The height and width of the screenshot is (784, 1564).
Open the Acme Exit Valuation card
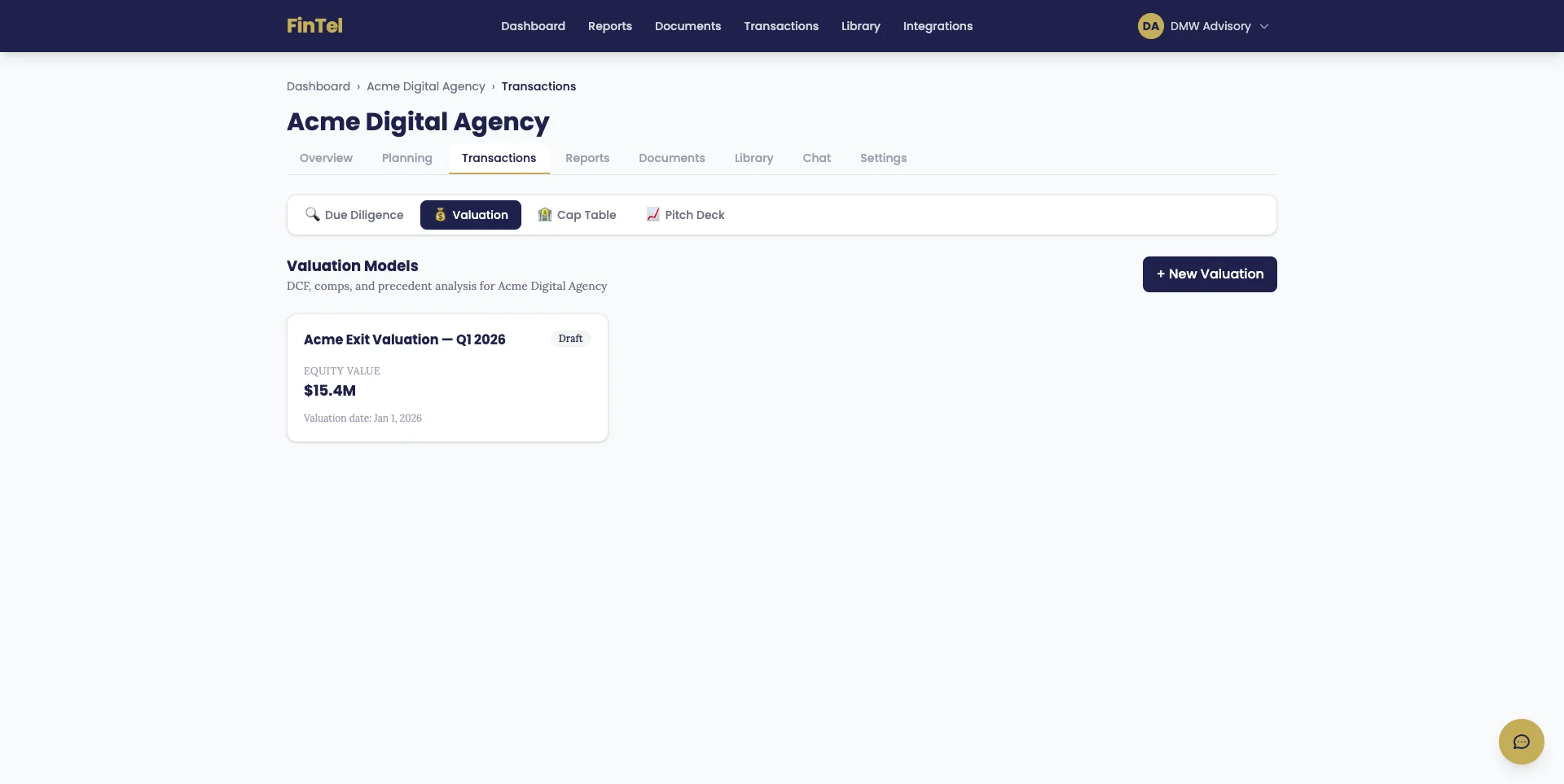[447, 378]
